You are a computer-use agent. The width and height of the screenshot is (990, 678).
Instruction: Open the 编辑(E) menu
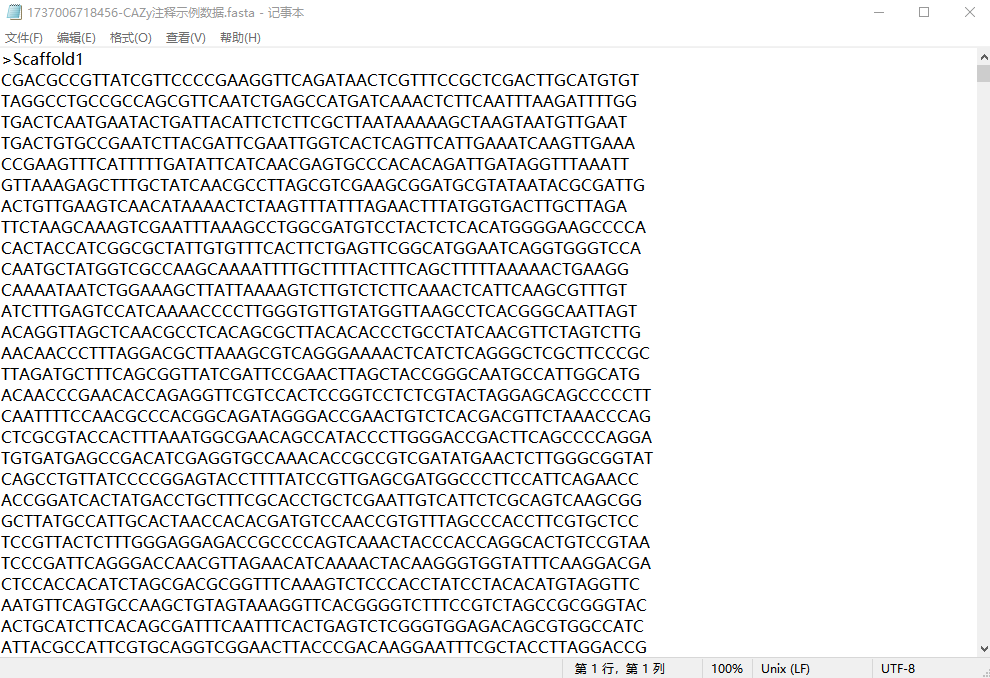(x=76, y=38)
